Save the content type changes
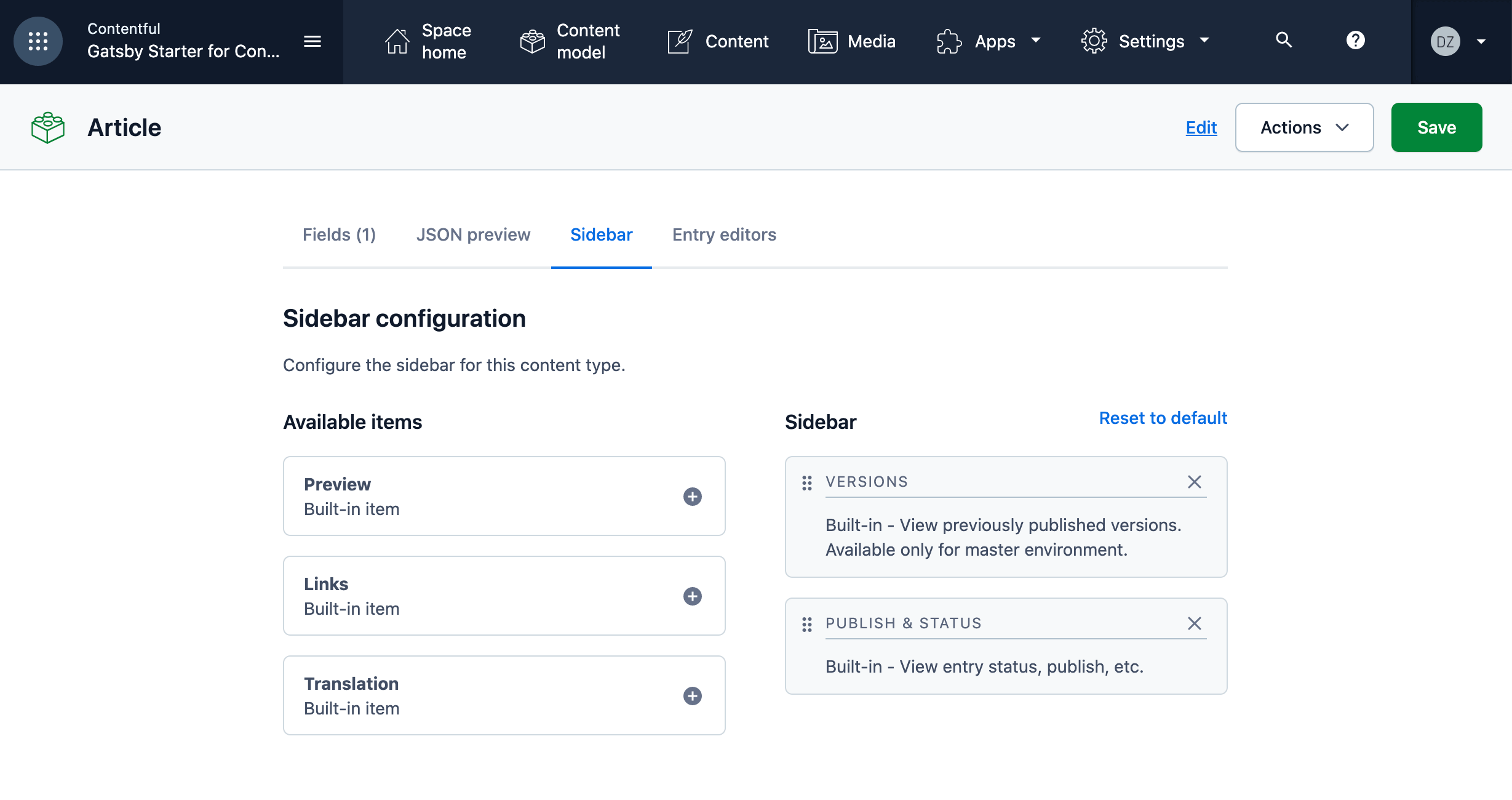 click(1436, 127)
